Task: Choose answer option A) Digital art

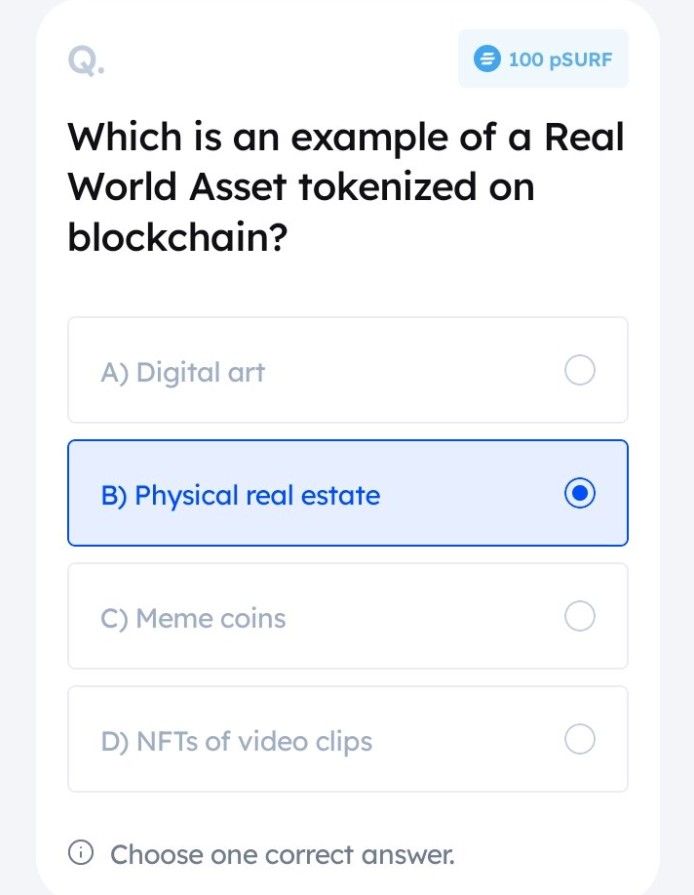Action: pyautogui.click(x=347, y=370)
